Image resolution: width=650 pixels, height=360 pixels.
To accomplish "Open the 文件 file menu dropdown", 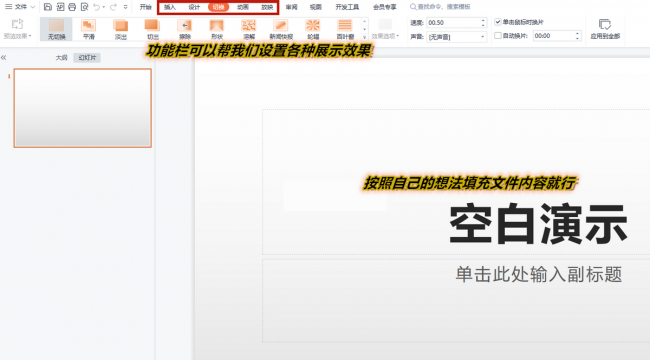I will (20, 7).
